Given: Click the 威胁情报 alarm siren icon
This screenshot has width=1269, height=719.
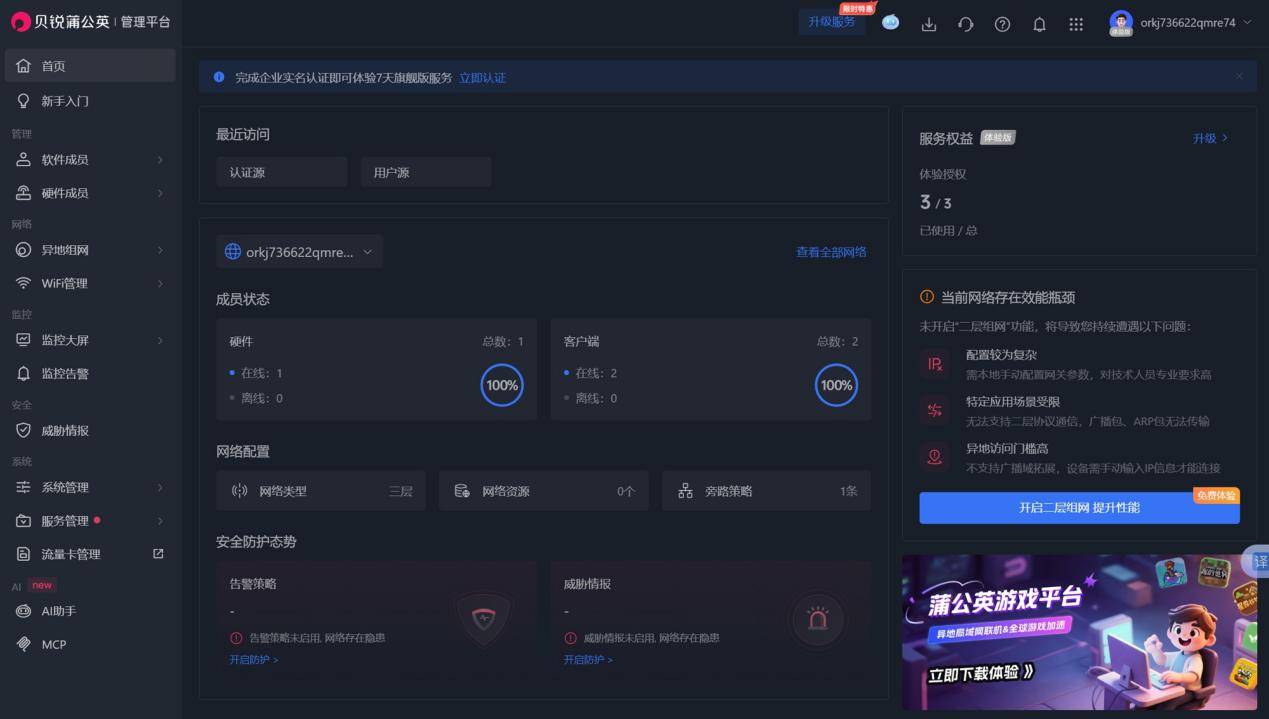Looking at the screenshot, I should pyautogui.click(x=818, y=619).
